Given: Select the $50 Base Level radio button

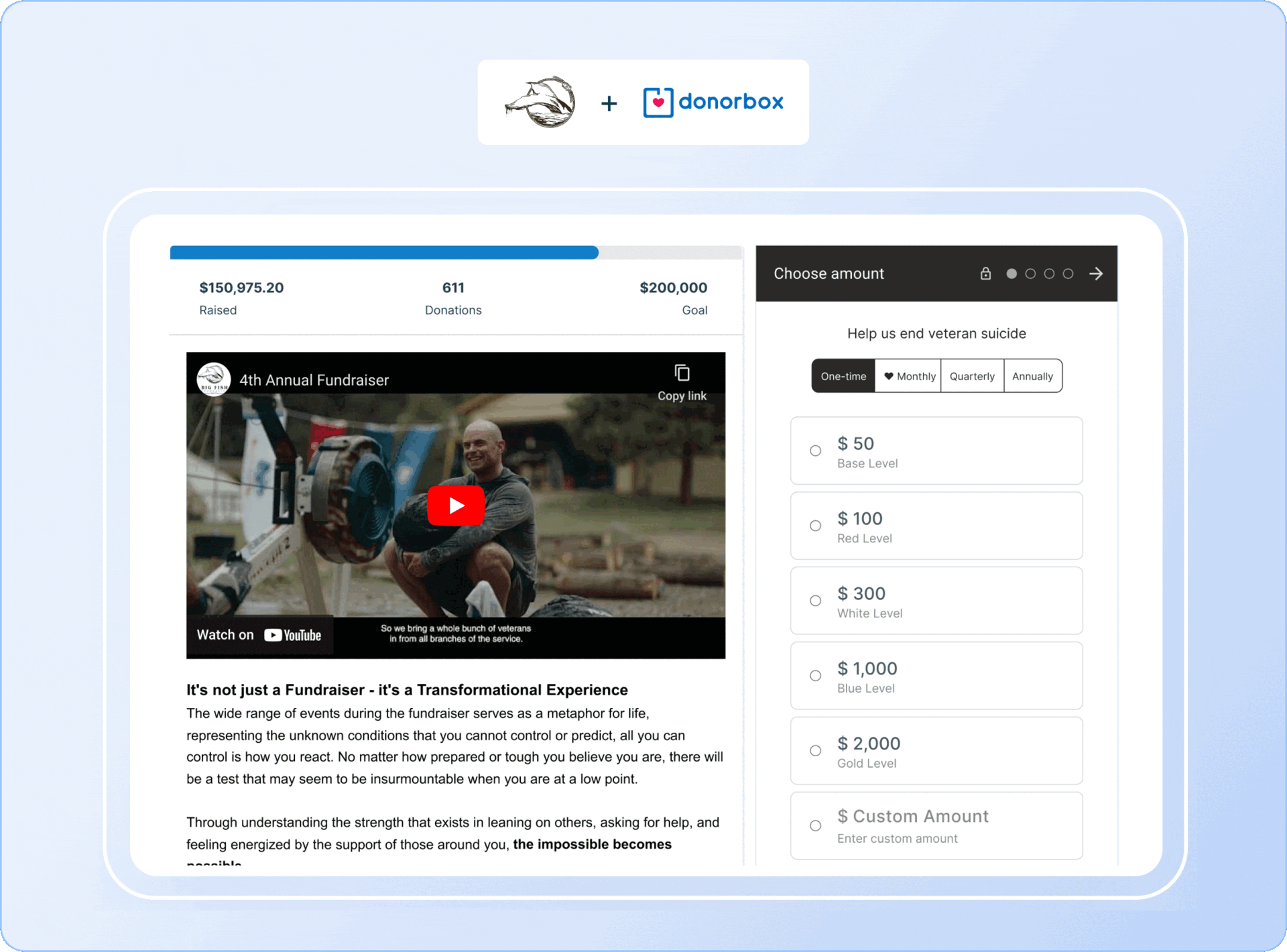Looking at the screenshot, I should click(815, 451).
